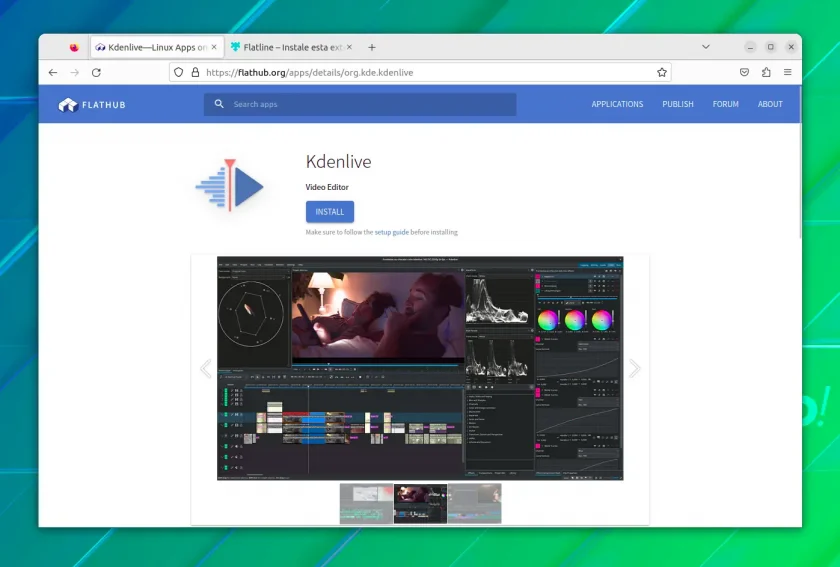The image size is (840, 567).
Task: Open the FORUM navigation link
Action: [725, 105]
